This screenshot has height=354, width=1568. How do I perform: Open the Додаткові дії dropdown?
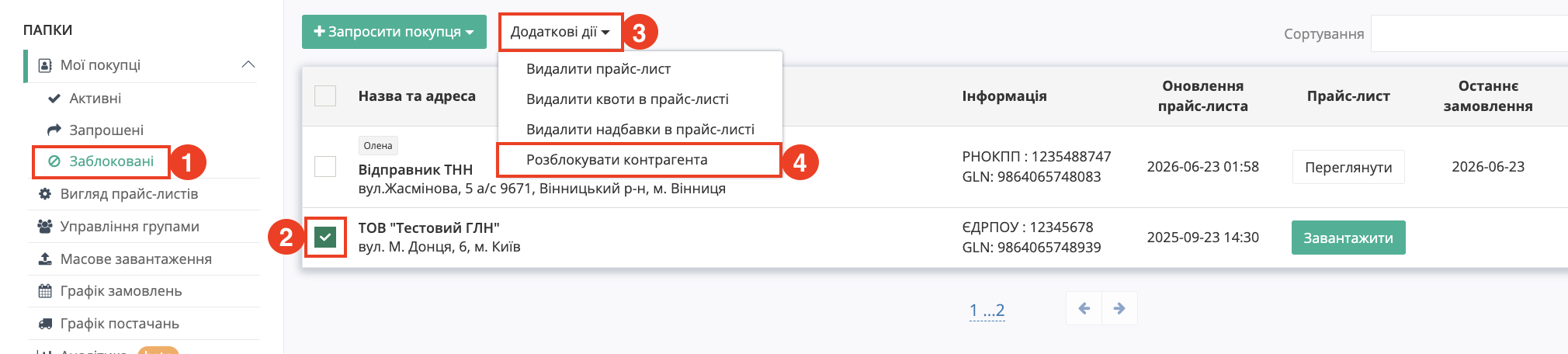point(560,32)
